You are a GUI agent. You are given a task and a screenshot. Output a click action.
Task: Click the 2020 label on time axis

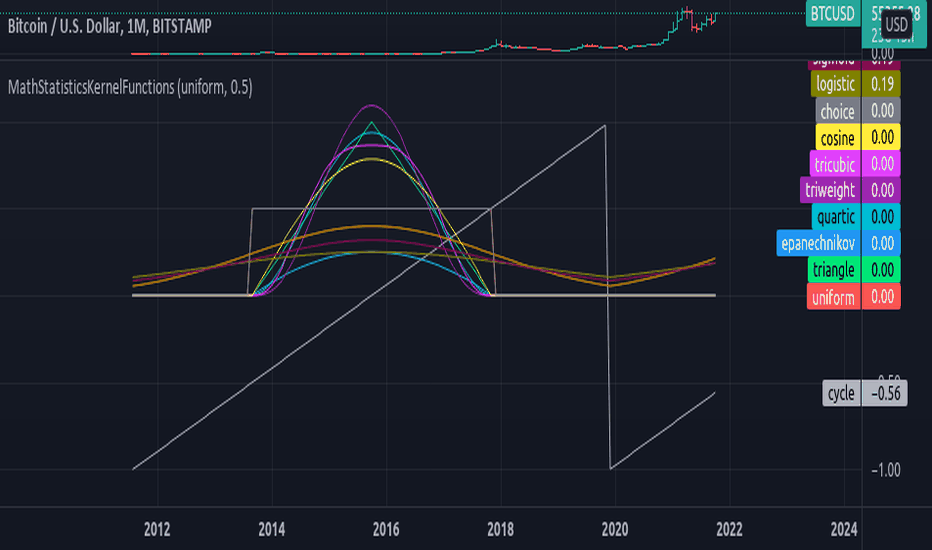[614, 529]
